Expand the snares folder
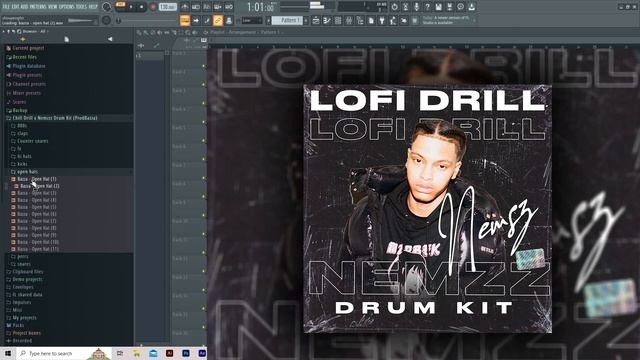 tap(24, 264)
